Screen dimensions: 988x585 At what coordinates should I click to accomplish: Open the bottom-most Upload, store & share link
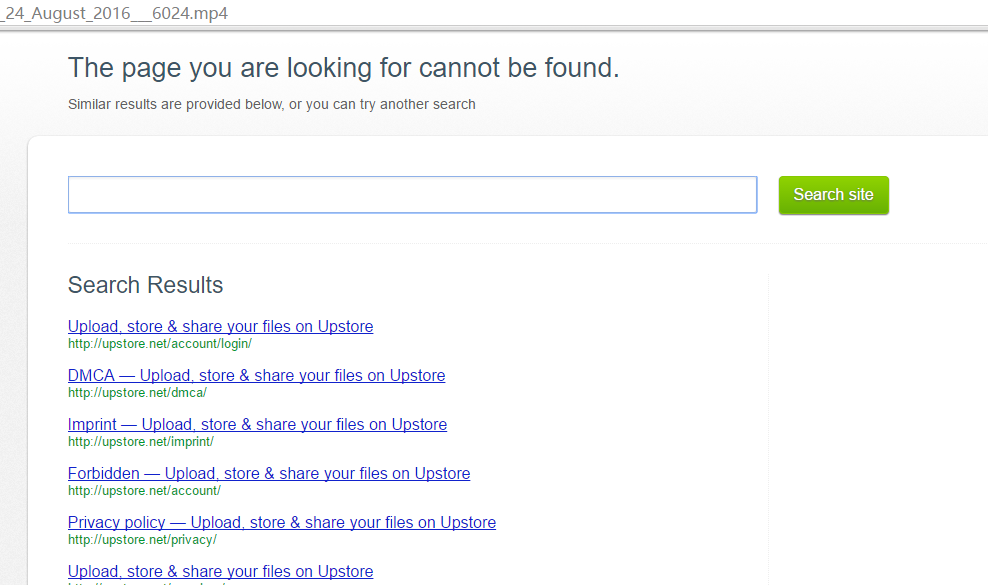(x=220, y=572)
